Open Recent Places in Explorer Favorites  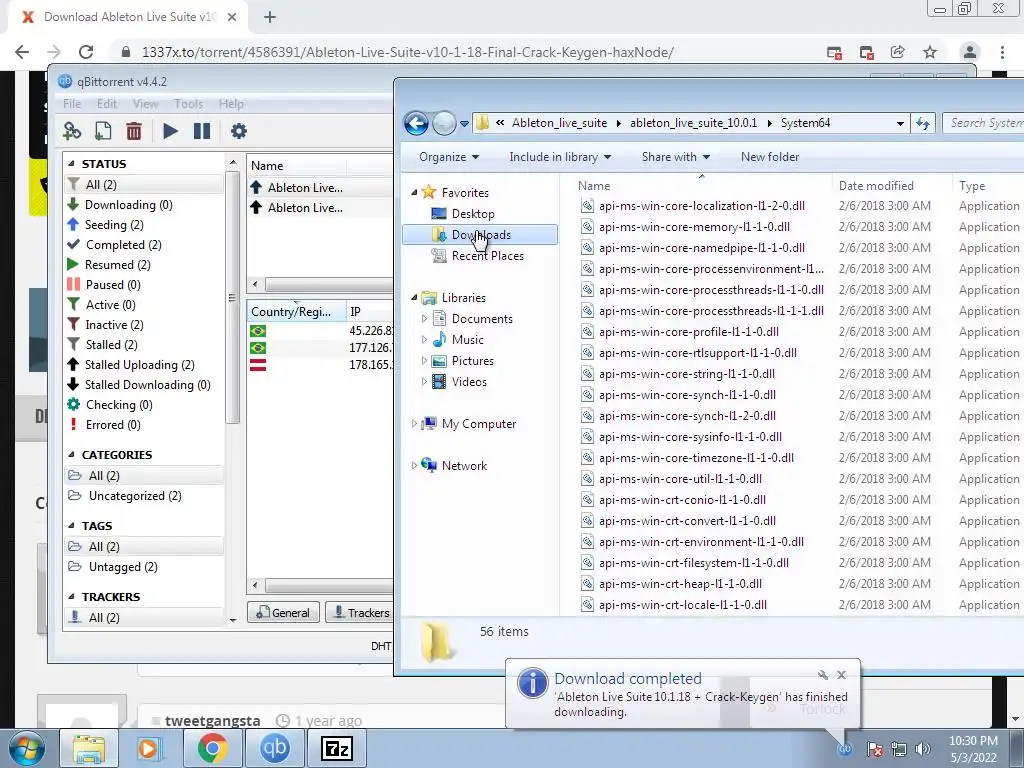coord(487,256)
